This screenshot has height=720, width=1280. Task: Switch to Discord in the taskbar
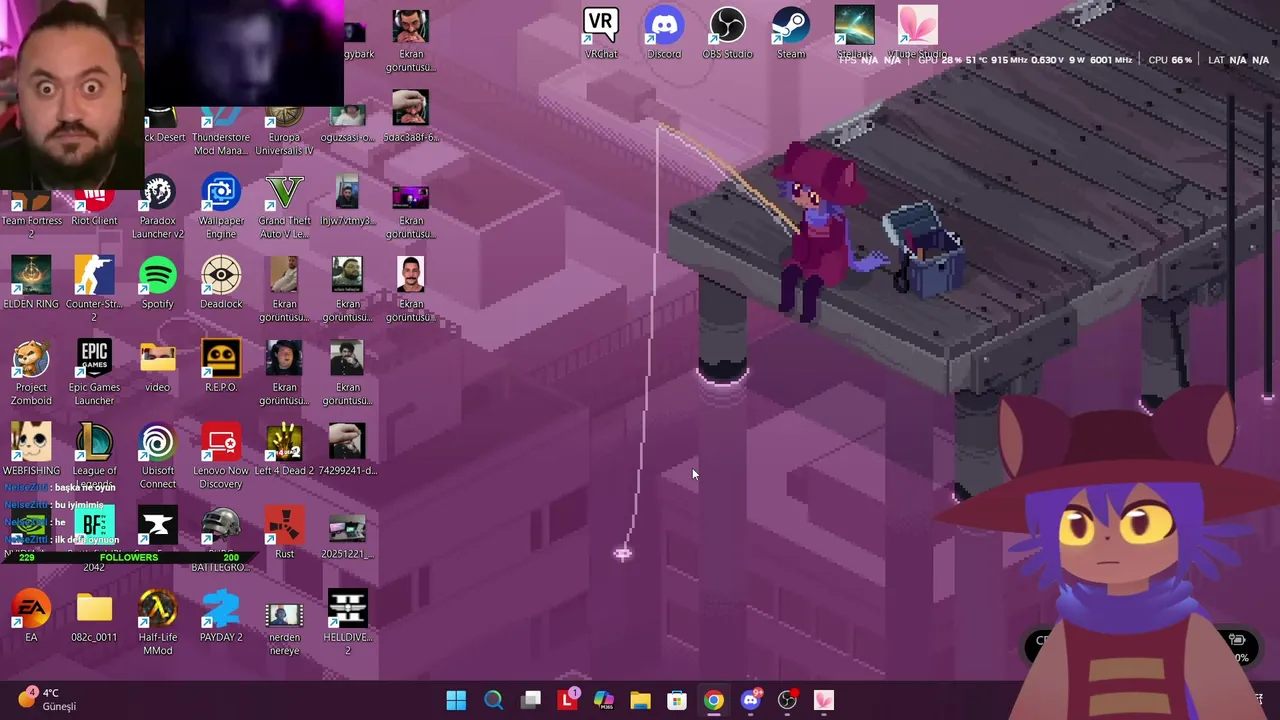750,700
